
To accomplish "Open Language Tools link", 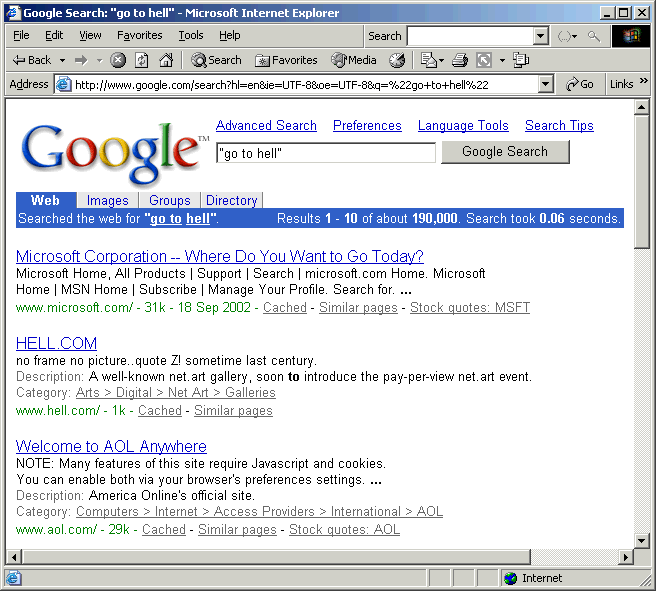I will pyautogui.click(x=463, y=125).
